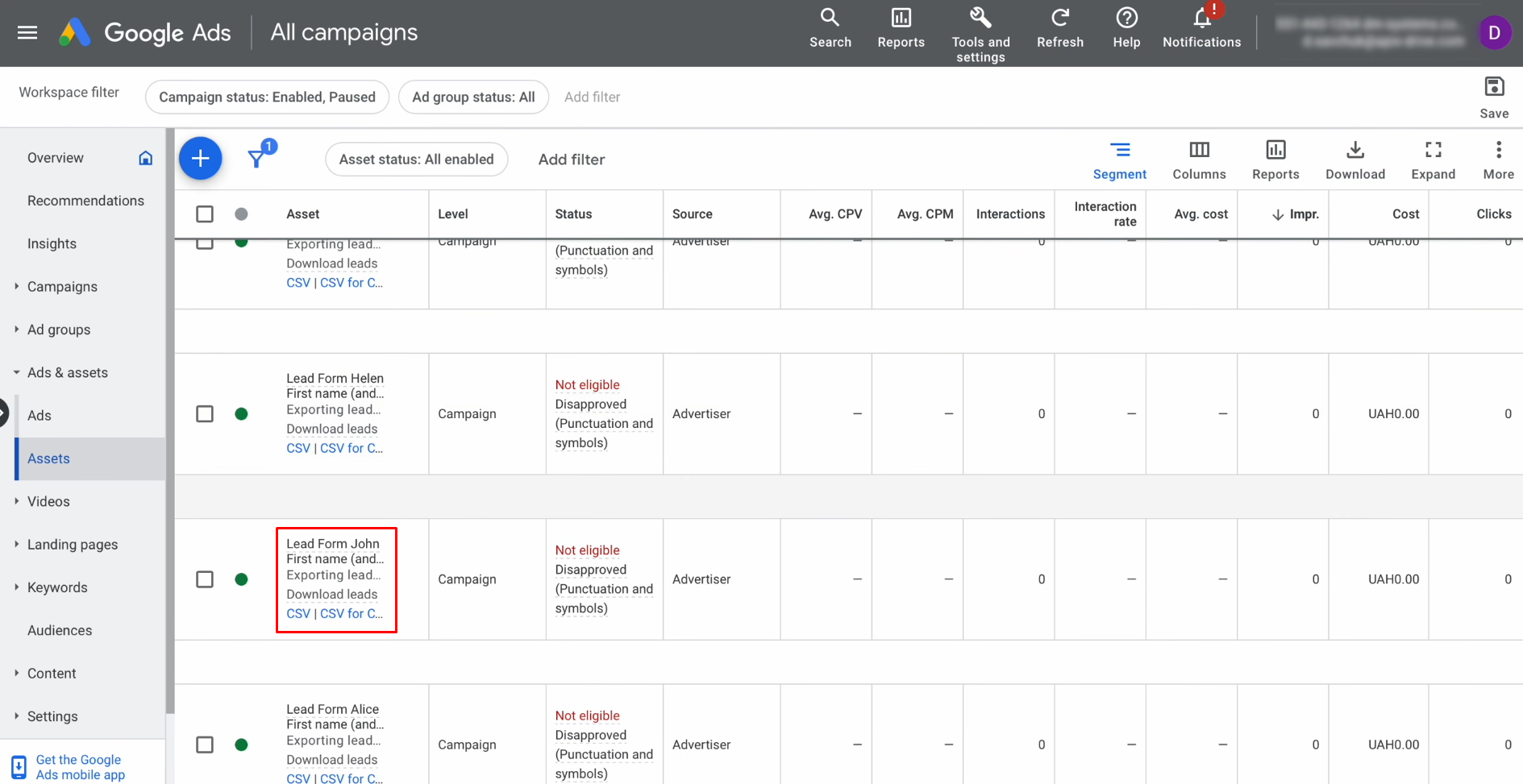1523x784 pixels.
Task: Save the workspace filter
Action: pyautogui.click(x=1494, y=97)
